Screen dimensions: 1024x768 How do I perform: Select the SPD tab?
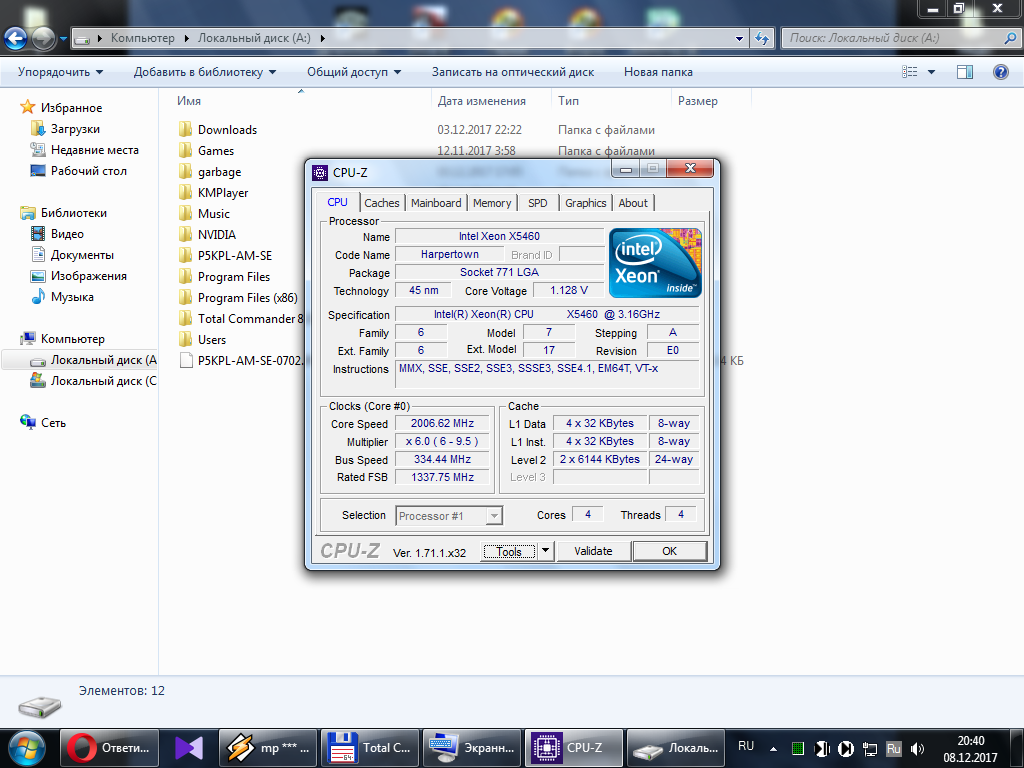537,203
